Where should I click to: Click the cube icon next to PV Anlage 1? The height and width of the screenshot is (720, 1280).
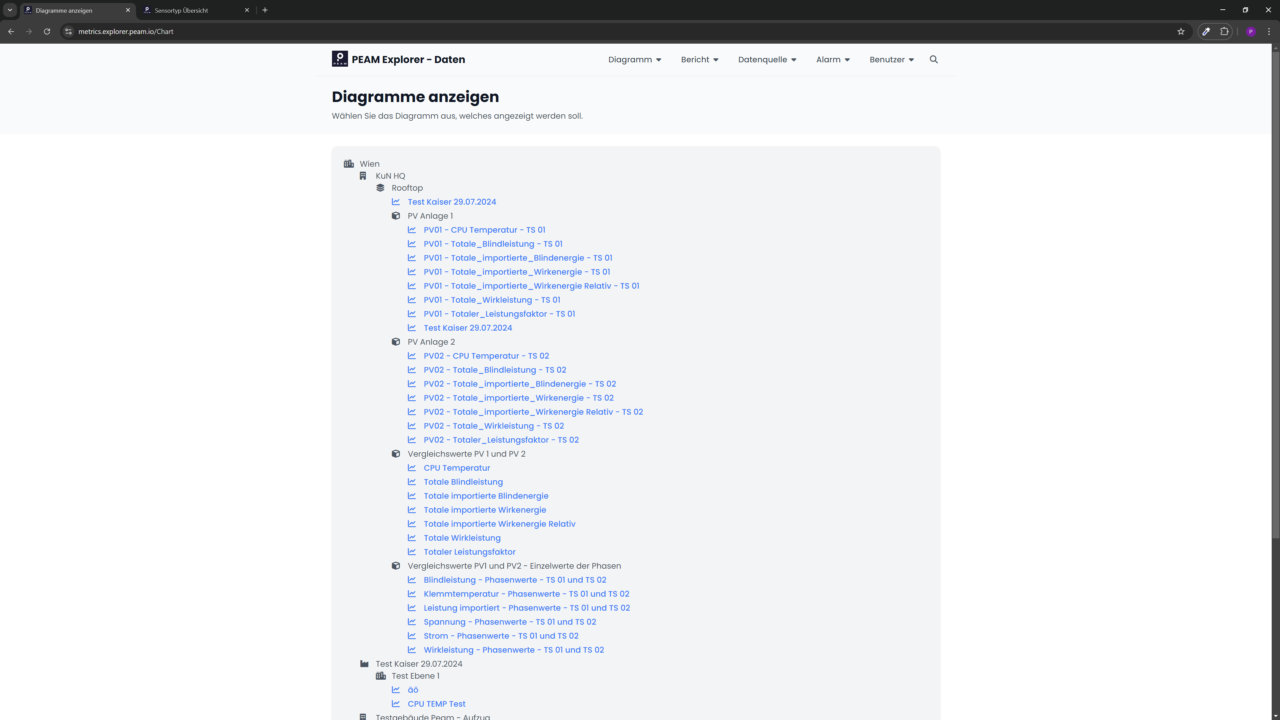[396, 216]
